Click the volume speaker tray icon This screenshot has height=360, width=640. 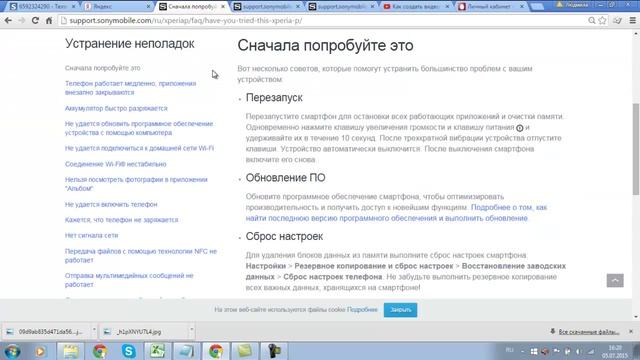(x=579, y=351)
